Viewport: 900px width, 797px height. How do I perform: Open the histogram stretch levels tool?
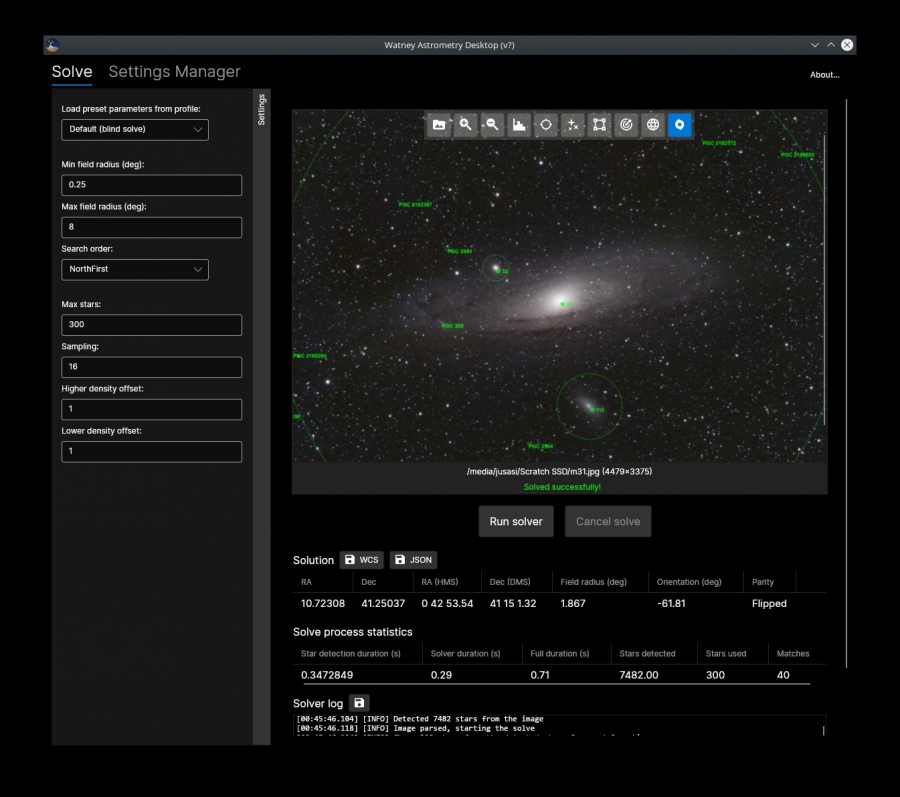pyautogui.click(x=519, y=125)
